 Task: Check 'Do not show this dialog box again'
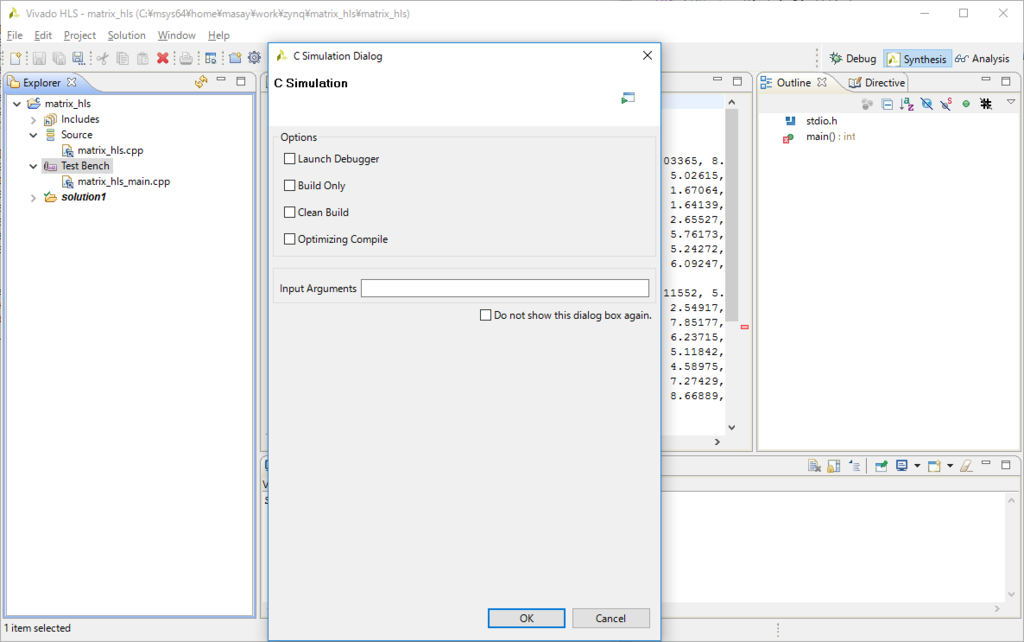coord(485,315)
